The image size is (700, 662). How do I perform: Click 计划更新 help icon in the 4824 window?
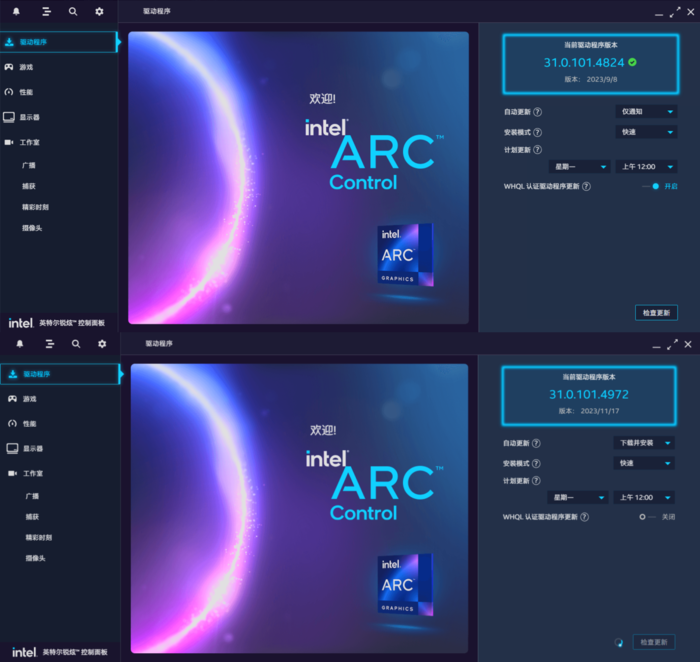[x=538, y=150]
